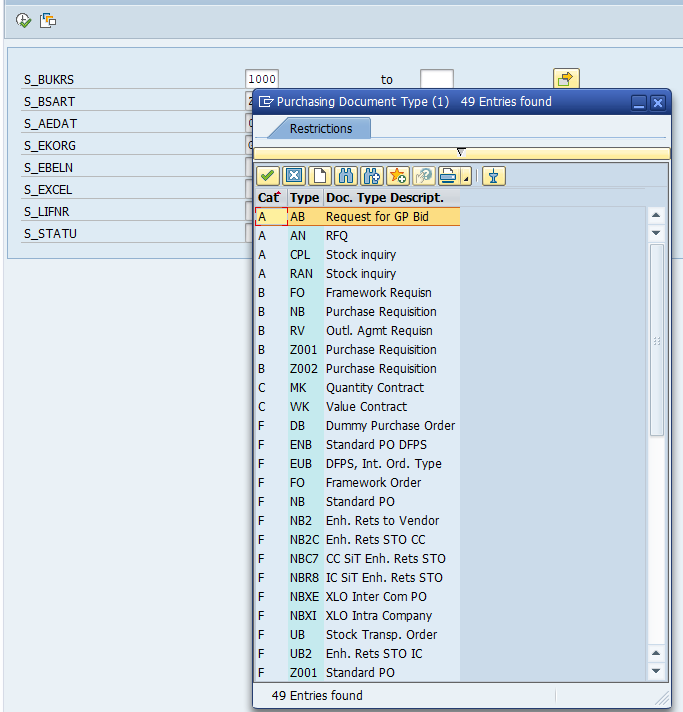Select 'Enh. Rets STO IC' row
The height and width of the screenshot is (712, 683).
[358, 653]
